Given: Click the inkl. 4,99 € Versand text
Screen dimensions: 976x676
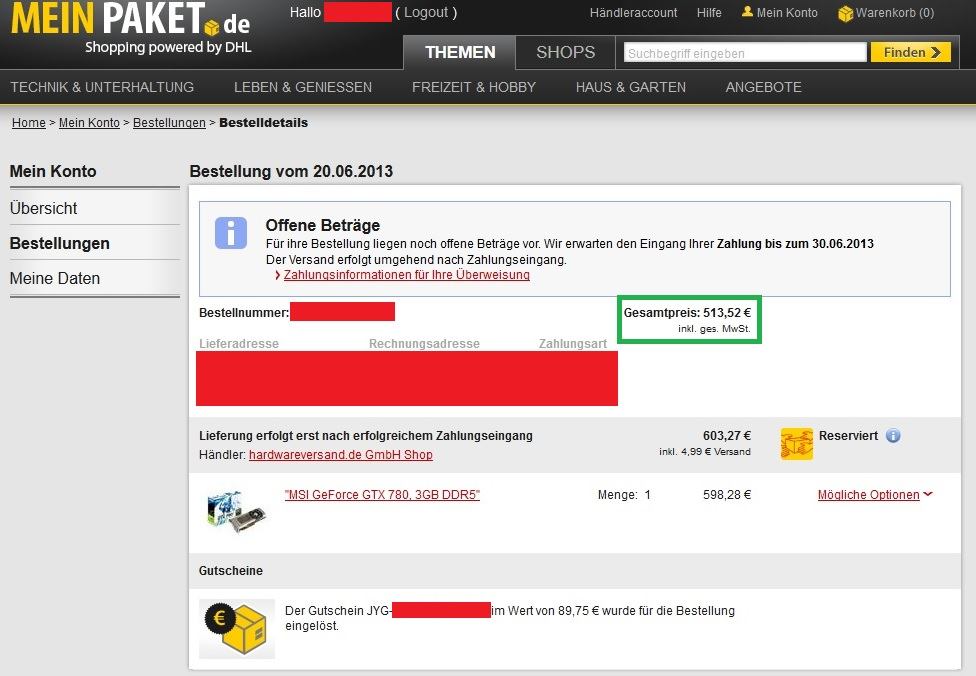Looking at the screenshot, I should click(x=705, y=451).
